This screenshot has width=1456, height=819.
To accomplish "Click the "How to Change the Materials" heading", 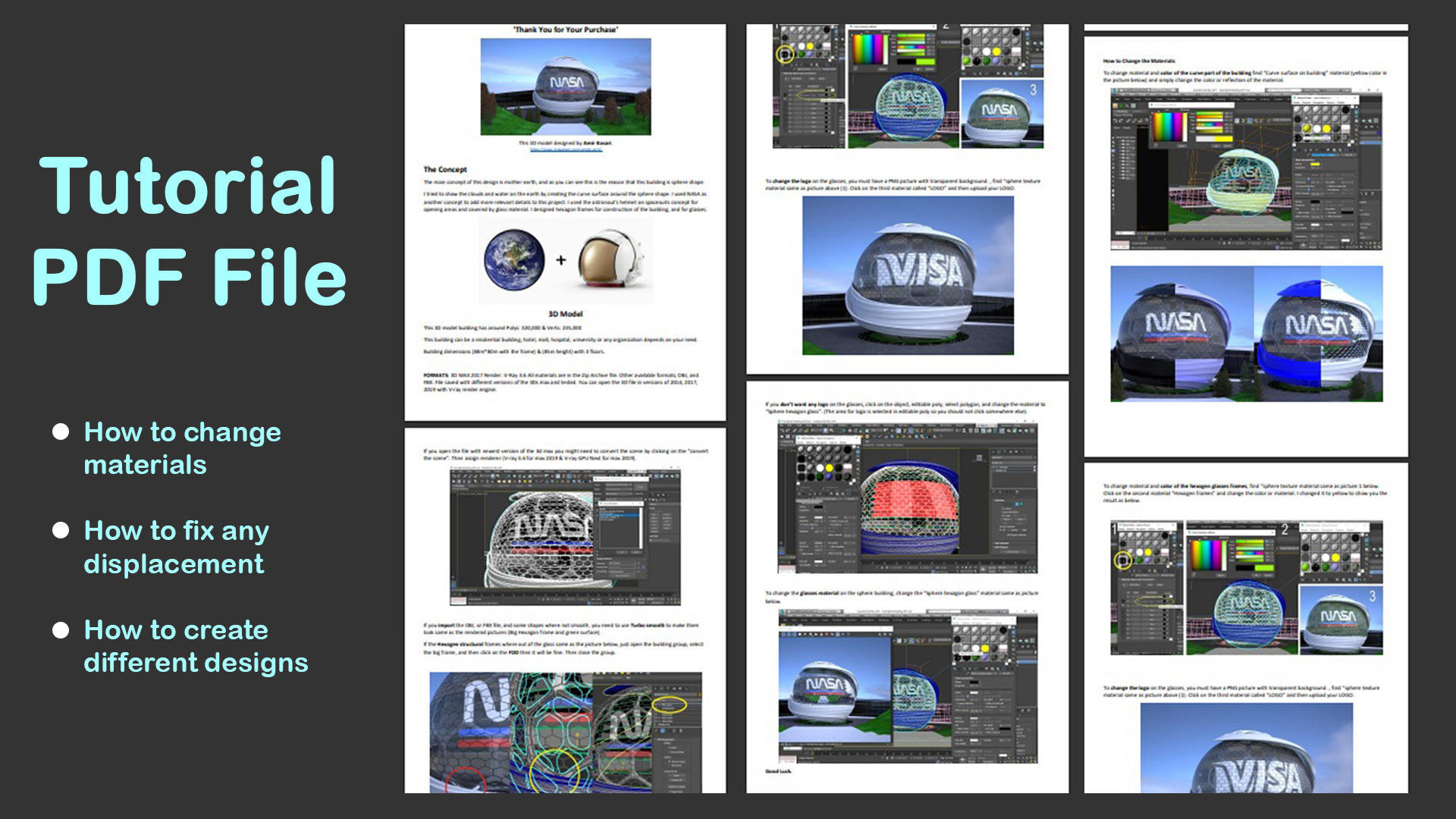I will click(x=1139, y=61).
